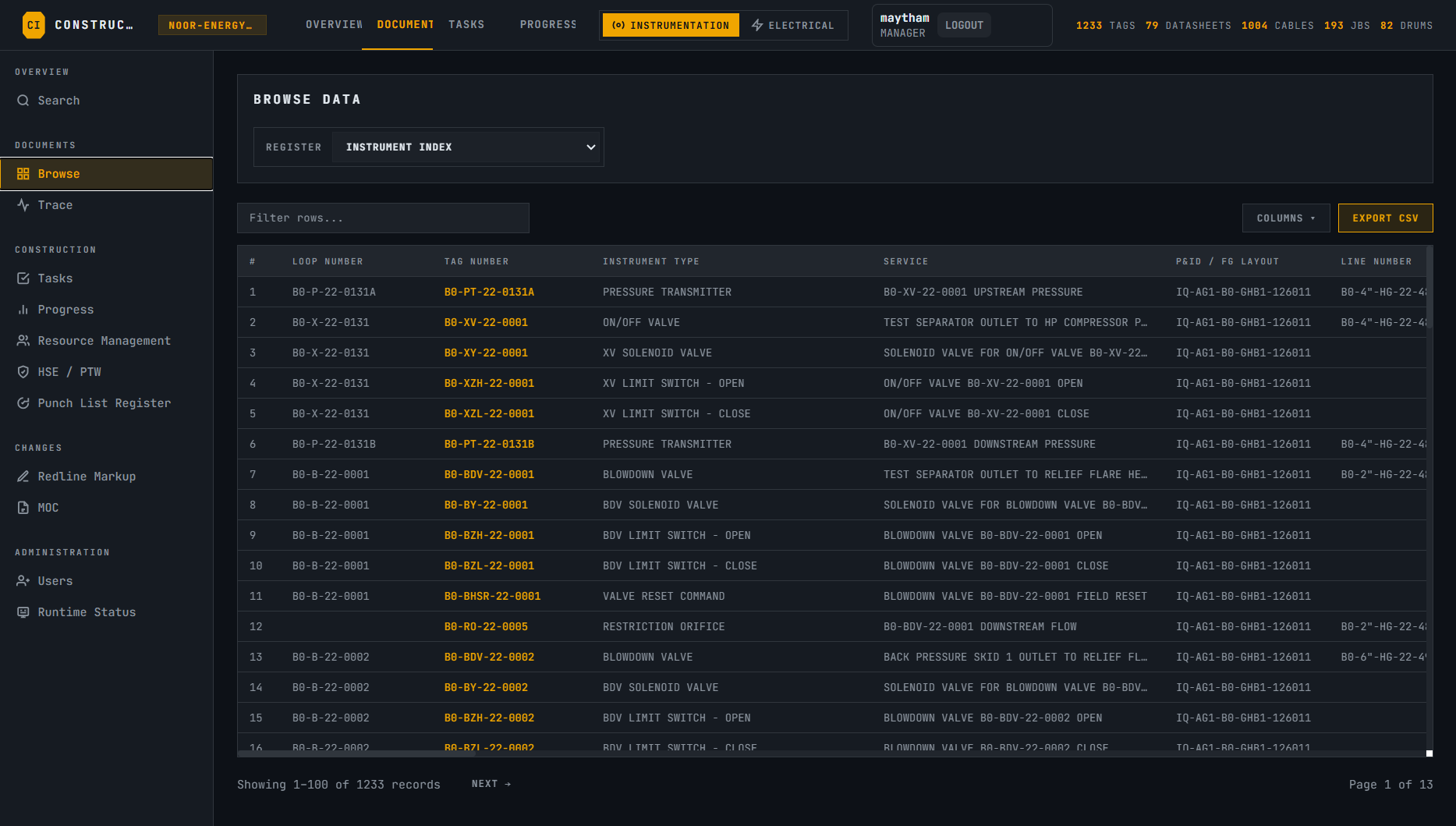Open Resource Management page

point(107,341)
